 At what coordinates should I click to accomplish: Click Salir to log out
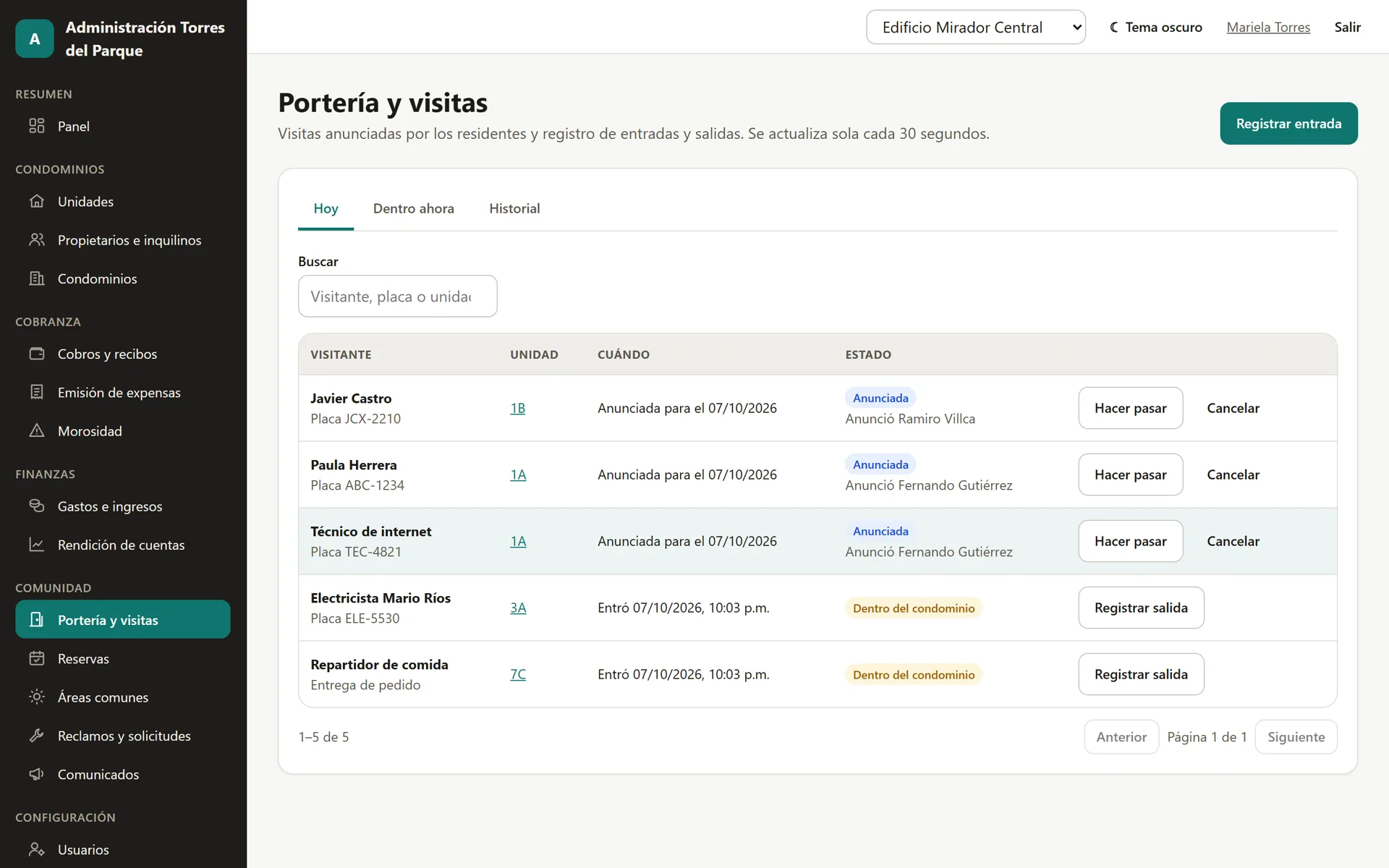[x=1347, y=27]
